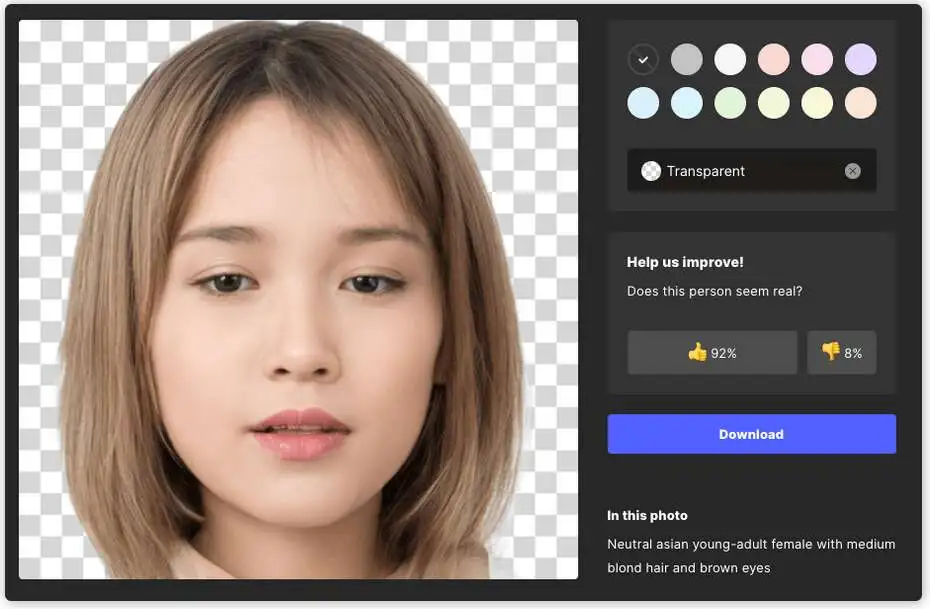The image size is (930, 609).
Task: Set background to the lavender purple swatch
Action: [860, 60]
